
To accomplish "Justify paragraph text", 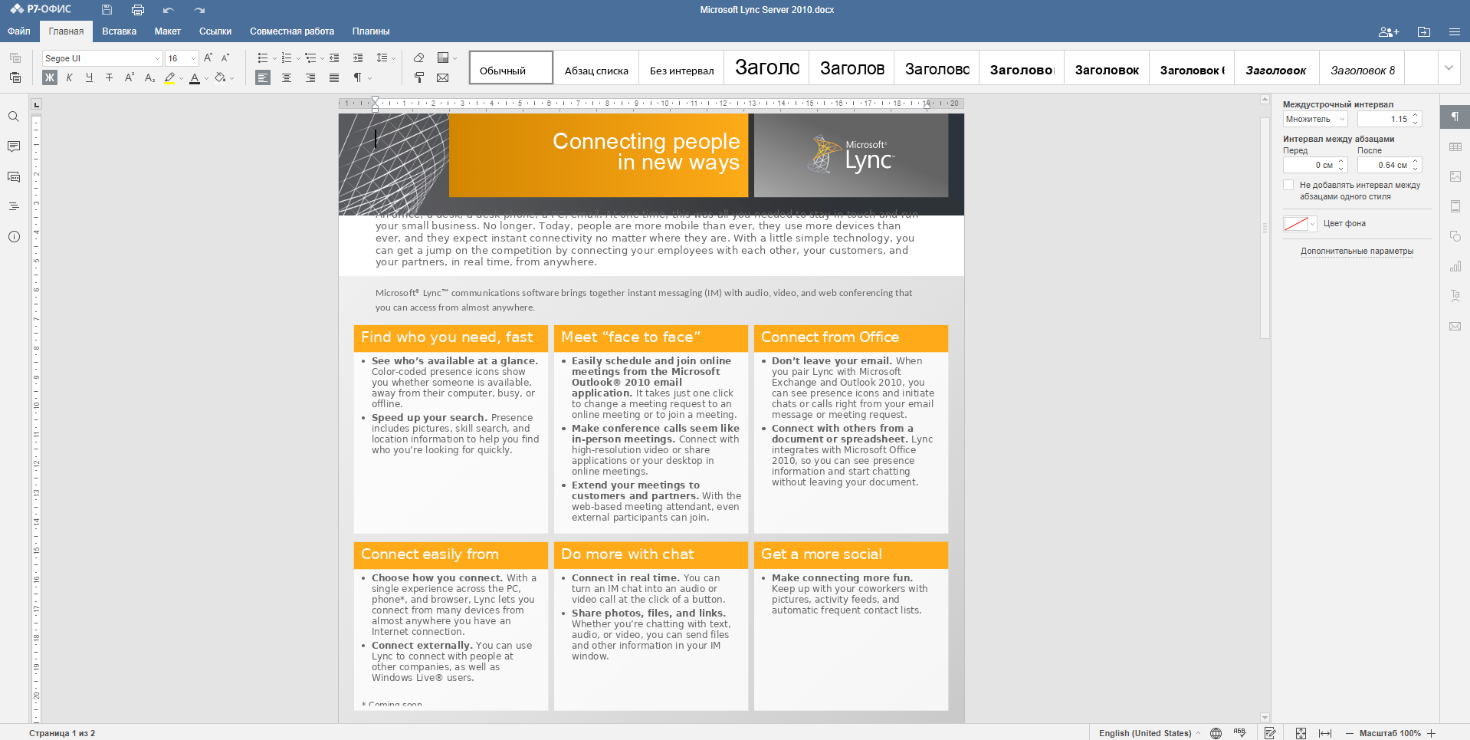I will point(334,77).
